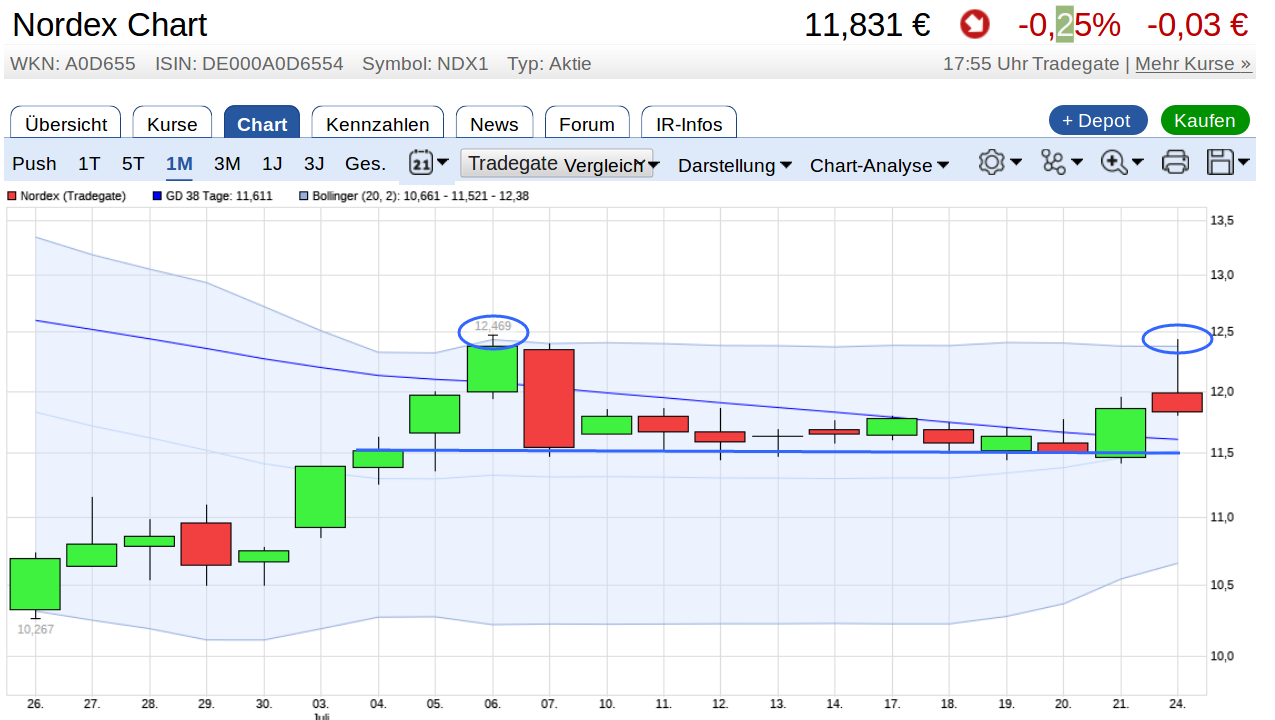Click the red candlestick on 29.
This screenshot has height=720, width=1275.
pos(206,544)
